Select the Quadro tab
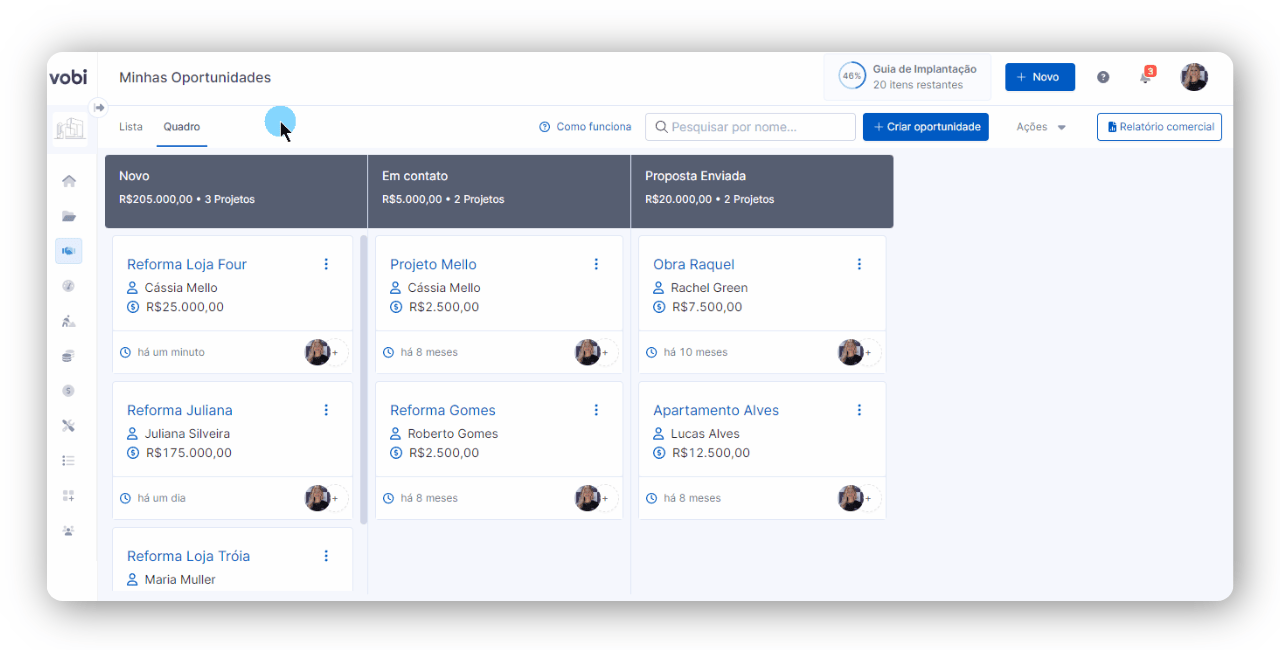 182,127
